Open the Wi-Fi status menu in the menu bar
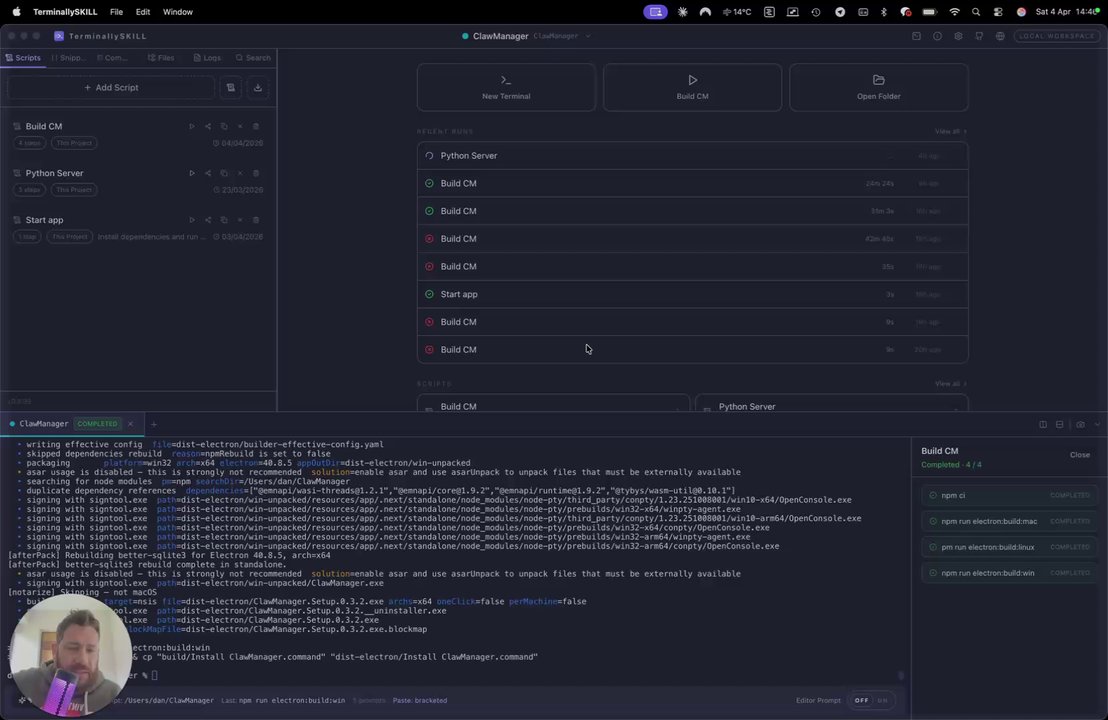 click(x=955, y=12)
